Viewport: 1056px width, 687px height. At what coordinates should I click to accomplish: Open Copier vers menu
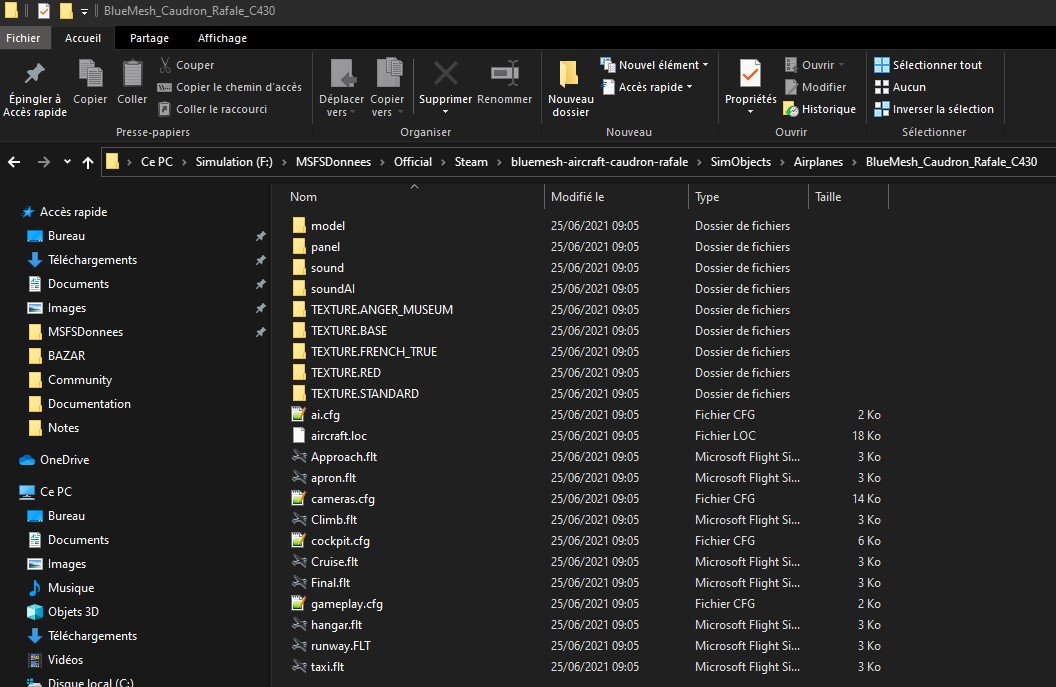387,88
